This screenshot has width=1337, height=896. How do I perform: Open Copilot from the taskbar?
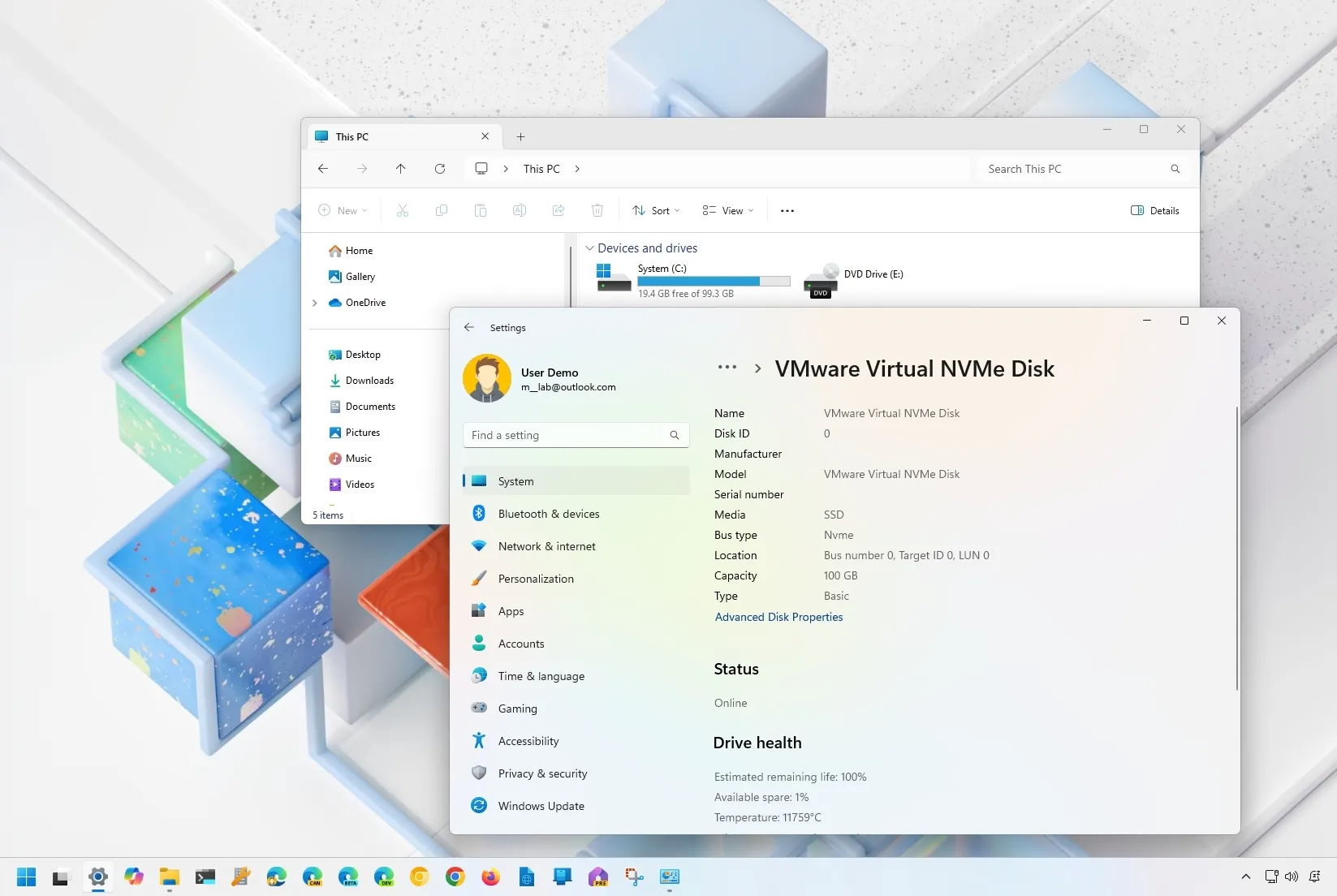point(134,877)
